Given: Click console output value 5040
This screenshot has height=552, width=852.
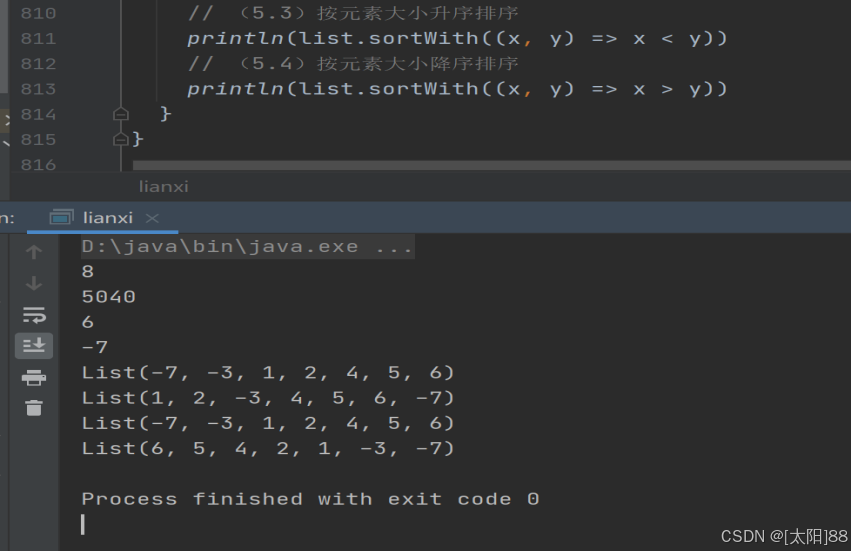Looking at the screenshot, I should point(109,297).
